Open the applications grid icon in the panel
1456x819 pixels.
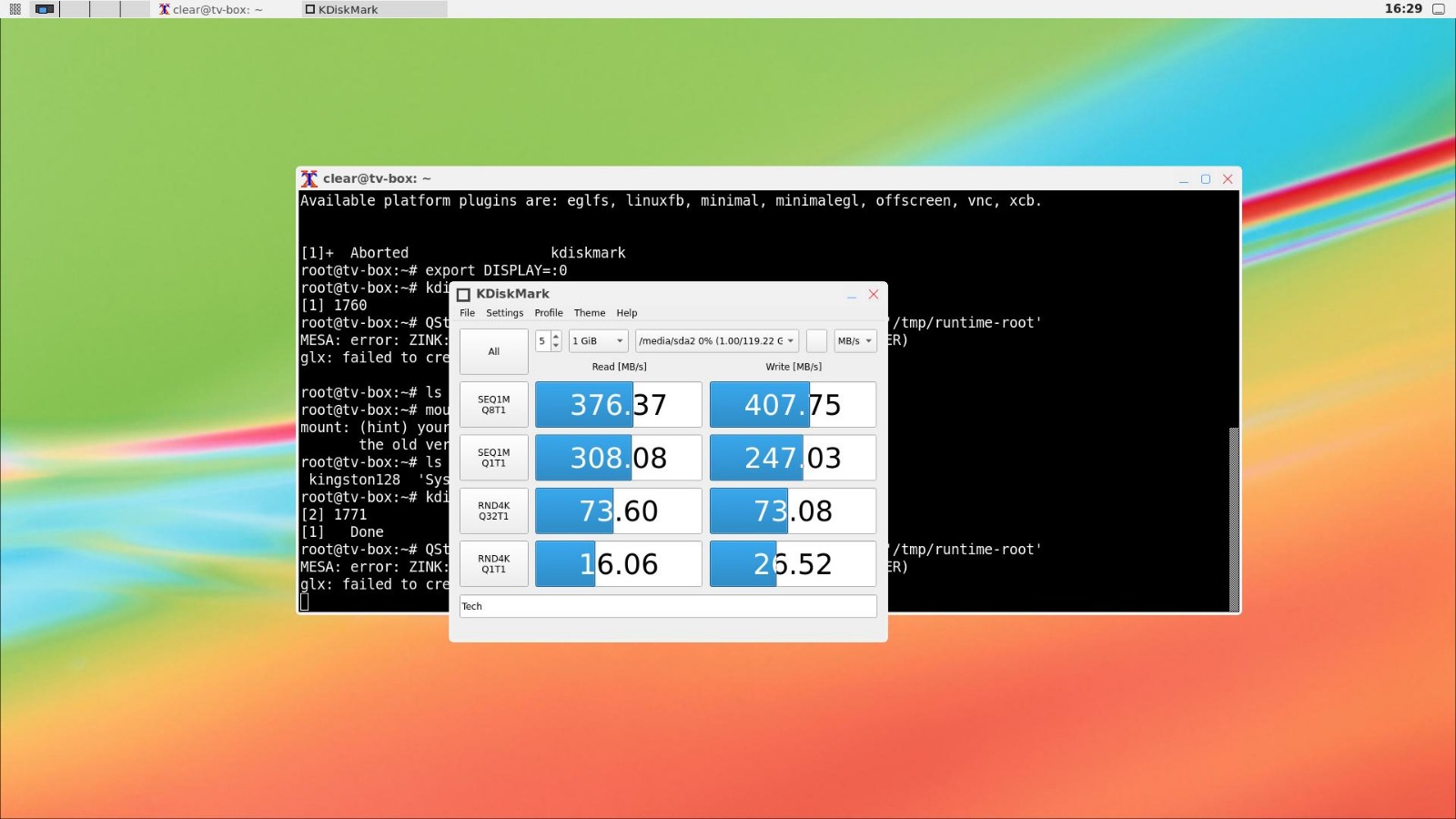pyautogui.click(x=15, y=9)
